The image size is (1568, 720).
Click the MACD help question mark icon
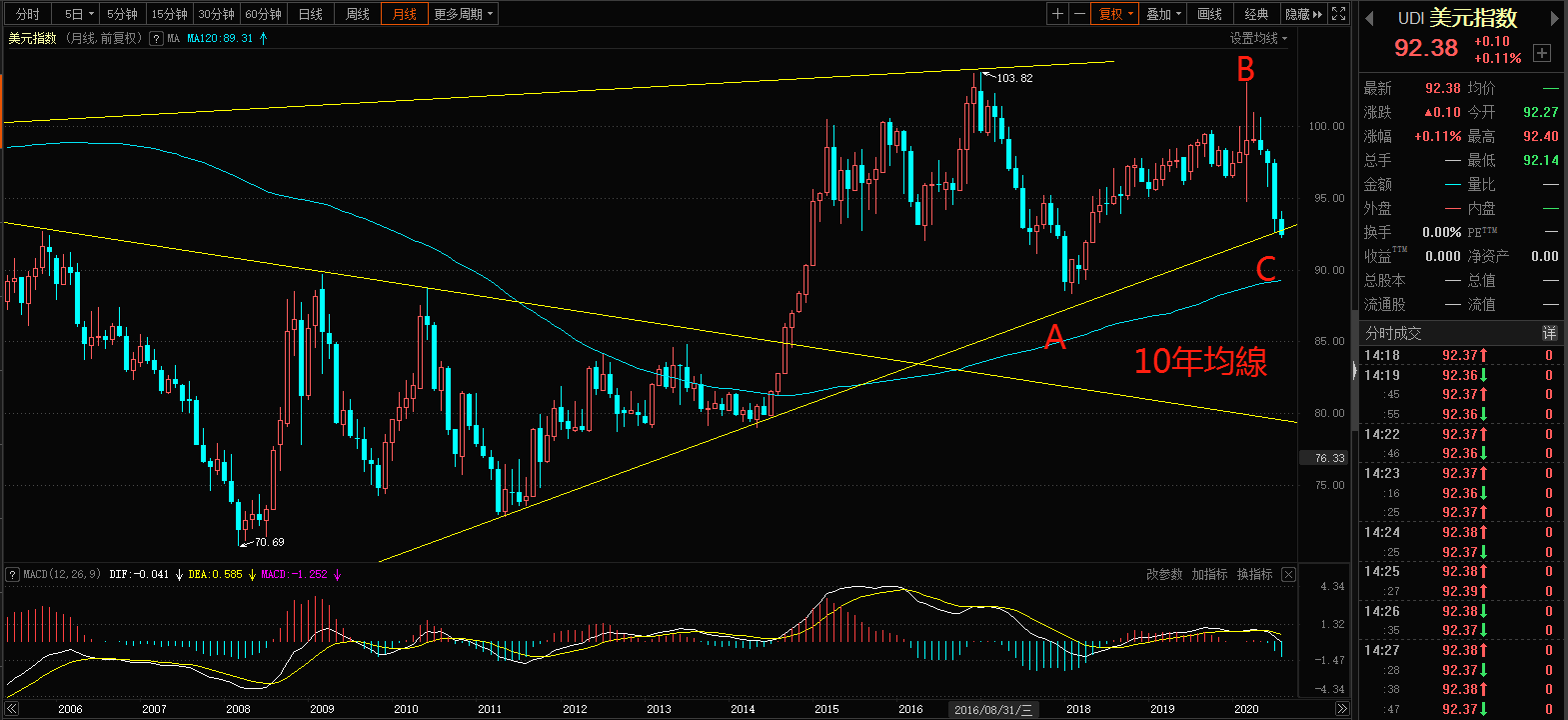[x=12, y=575]
